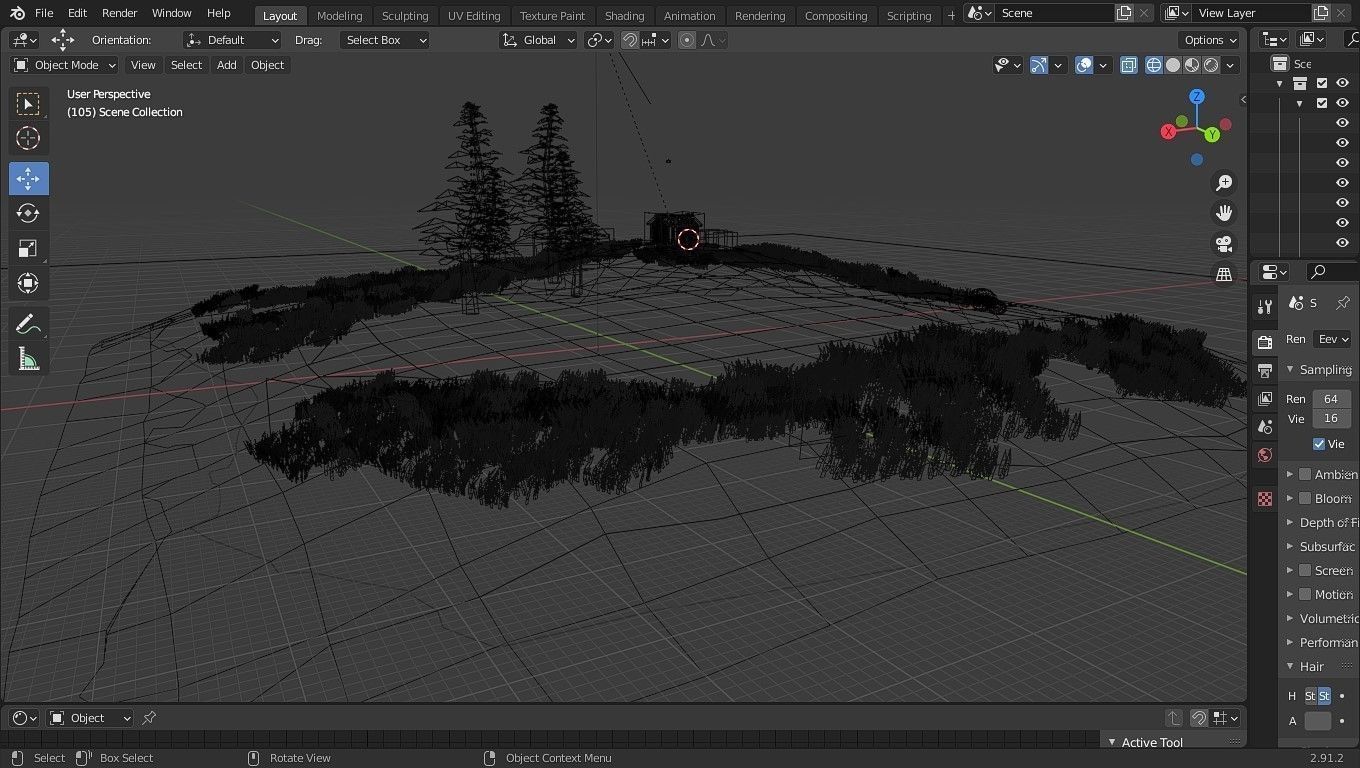
Task: Open the Edit menu
Action: (x=77, y=13)
